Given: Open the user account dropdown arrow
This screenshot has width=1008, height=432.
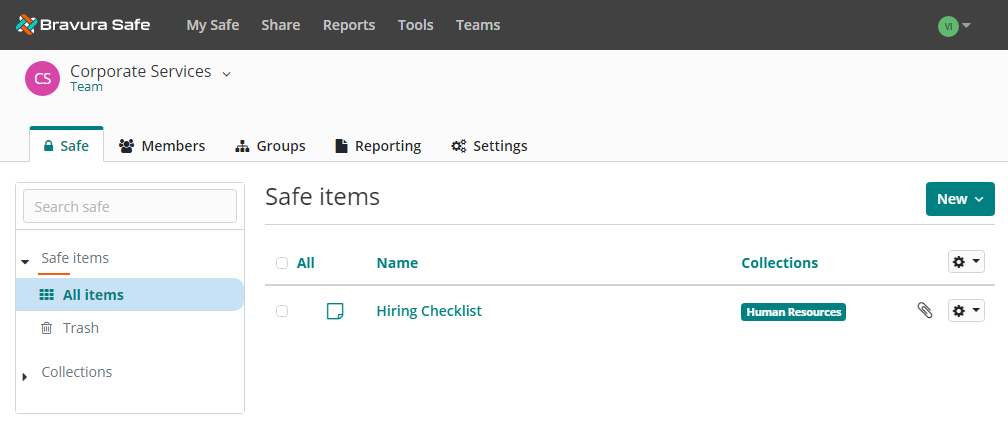Looking at the screenshot, I should coord(966,26).
